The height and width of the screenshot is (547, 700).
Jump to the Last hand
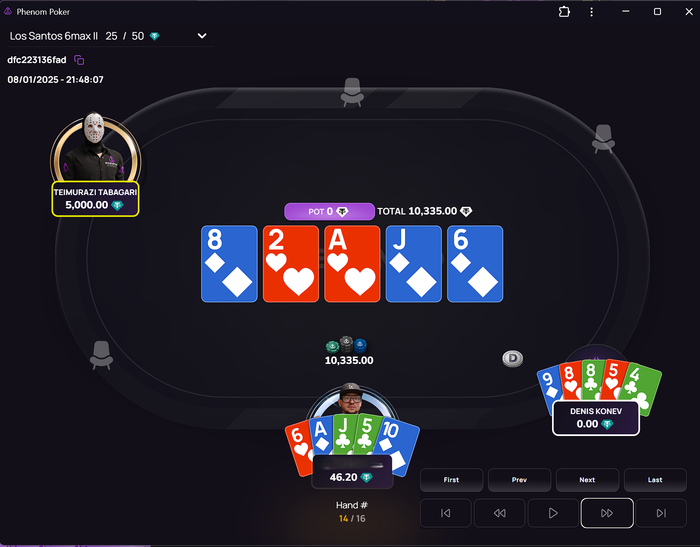click(655, 480)
